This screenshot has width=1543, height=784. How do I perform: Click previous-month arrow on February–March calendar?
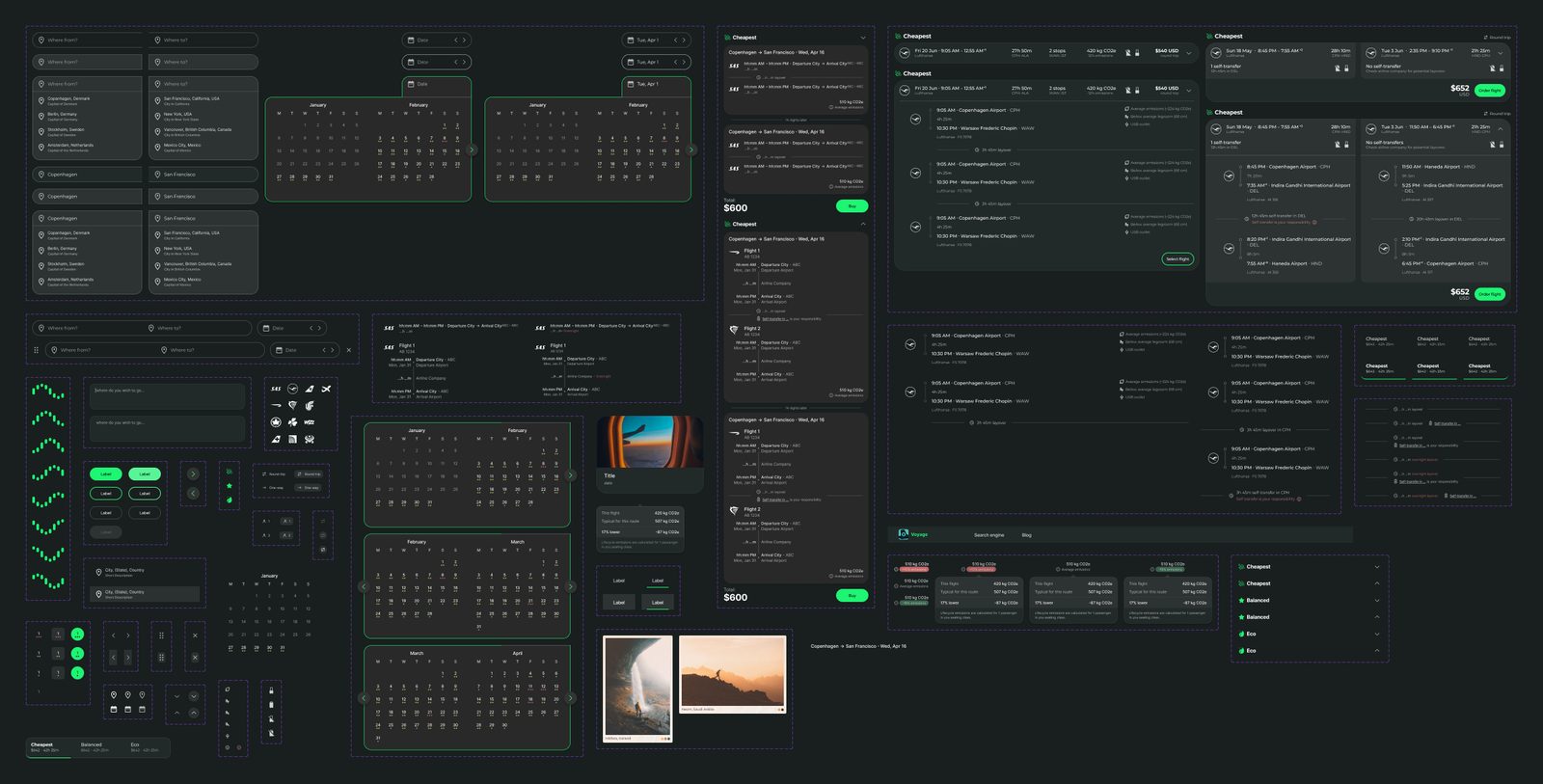[364, 586]
